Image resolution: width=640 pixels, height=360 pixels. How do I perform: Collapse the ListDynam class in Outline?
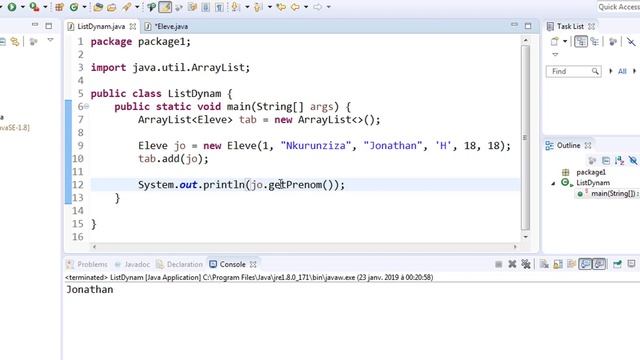coord(553,183)
